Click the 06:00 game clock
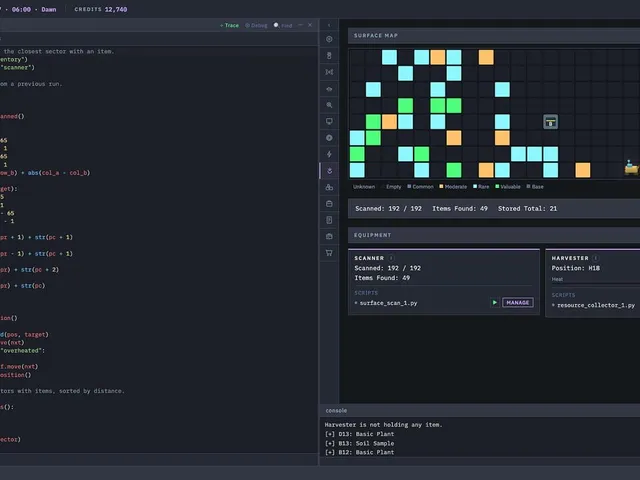 pyautogui.click(x=21, y=9)
